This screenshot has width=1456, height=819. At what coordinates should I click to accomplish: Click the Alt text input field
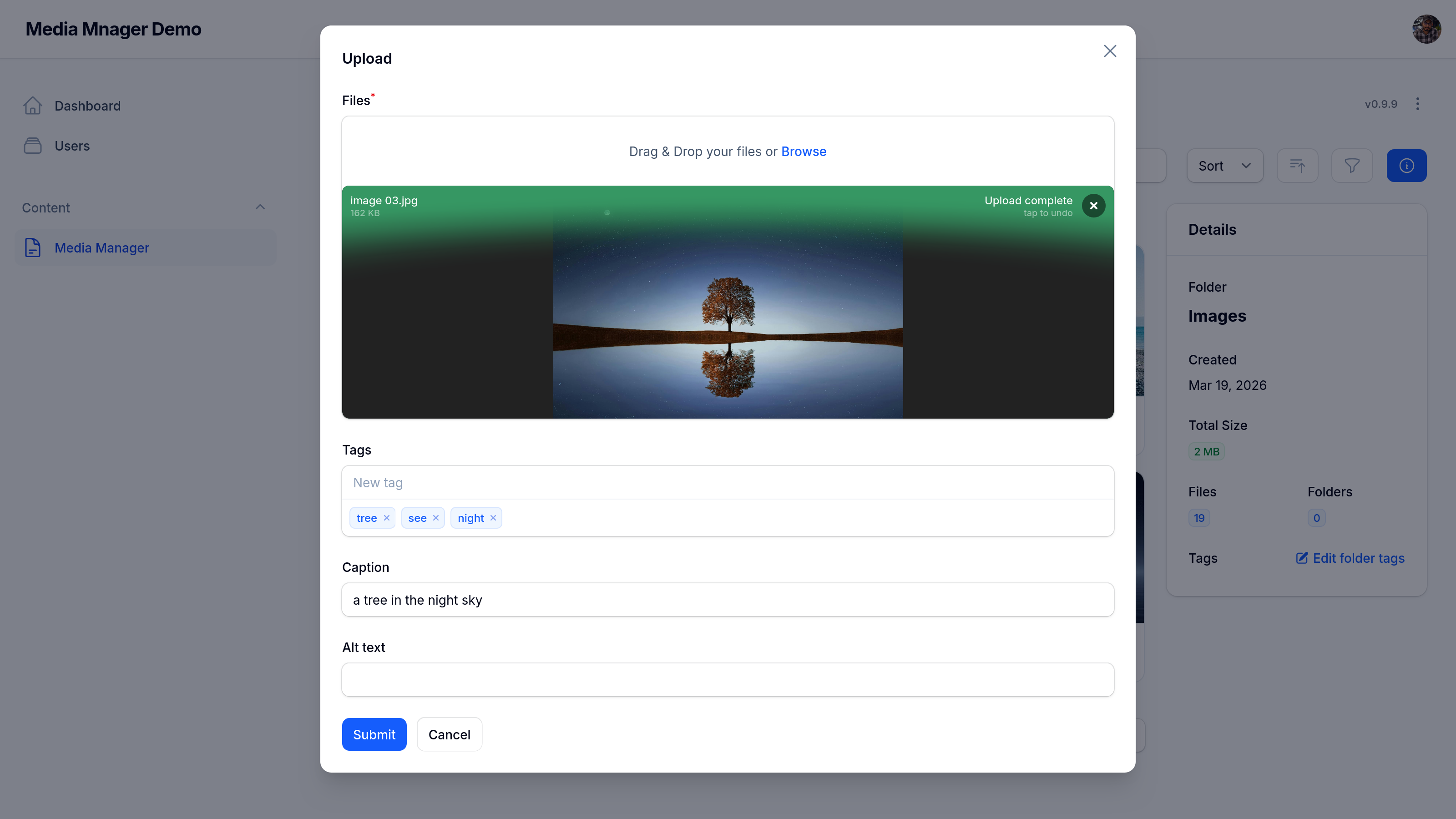pos(727,679)
